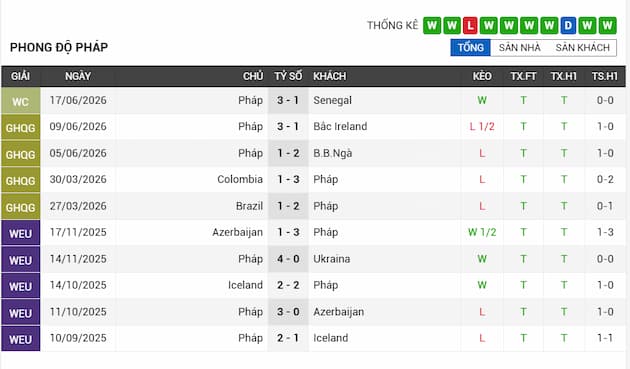Open the Bắc Ireland team link
The height and width of the screenshot is (369, 630).
pyautogui.click(x=340, y=126)
